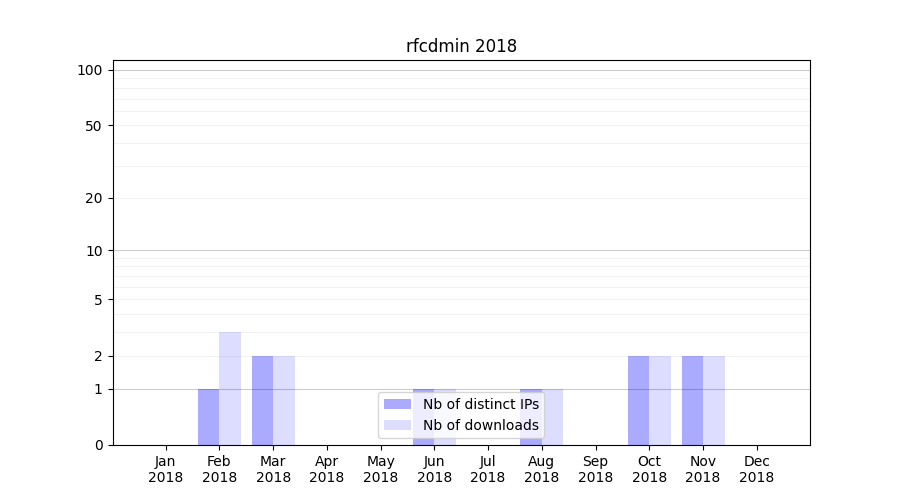This screenshot has height=500, width=900.
Task: Select the November distinct IPs bar
Action: click(x=692, y=400)
